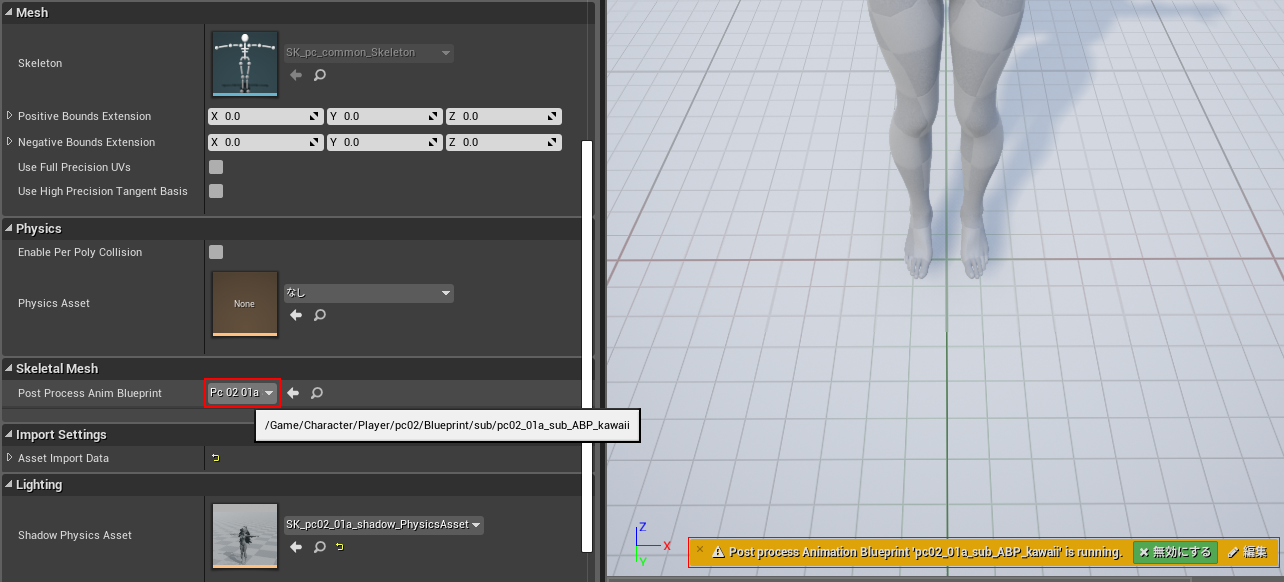Screen dimensions: 1284x582
Task: Click Negative Bounds Extension X field
Action: [266, 142]
